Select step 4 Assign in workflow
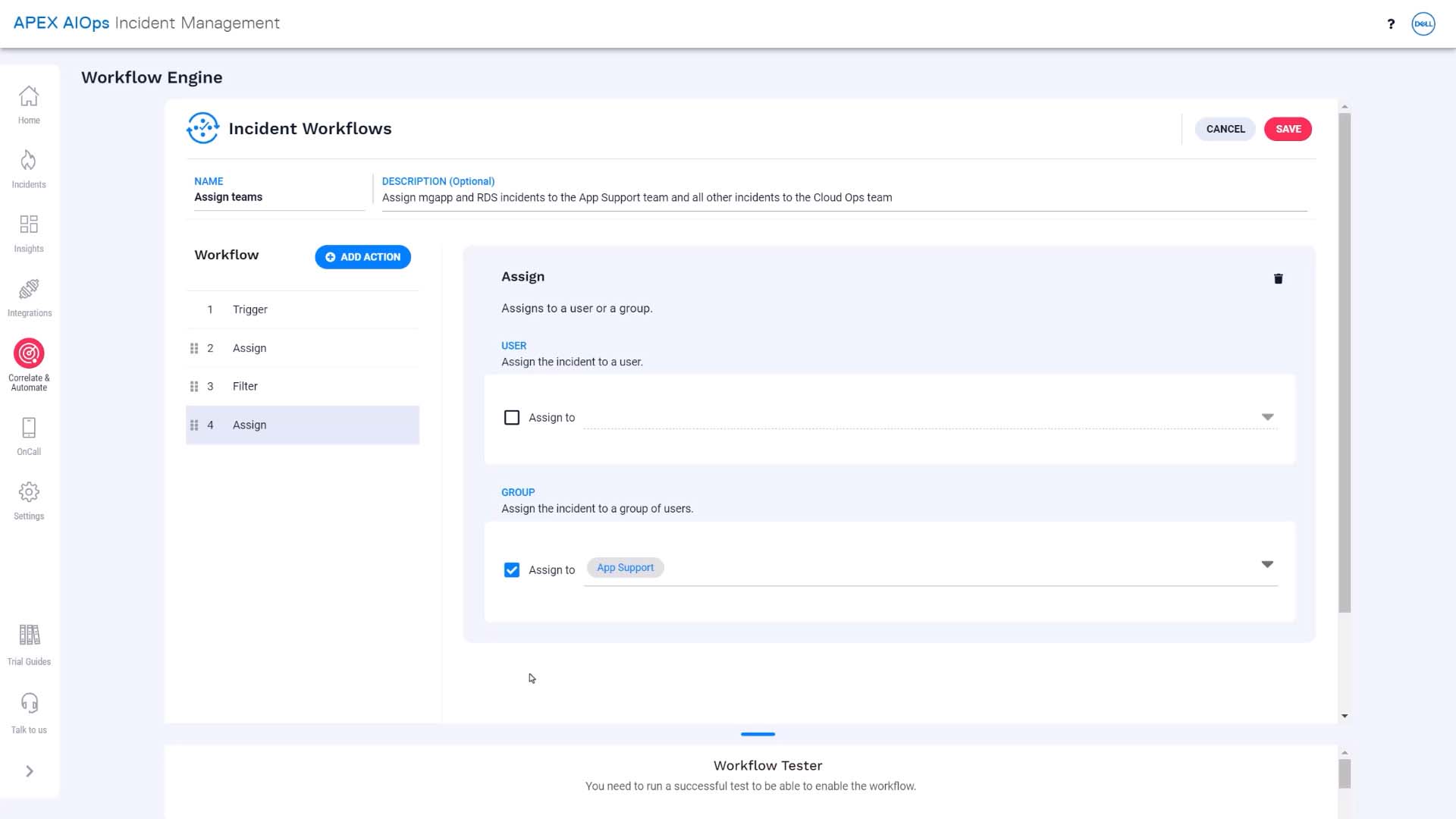 click(303, 425)
